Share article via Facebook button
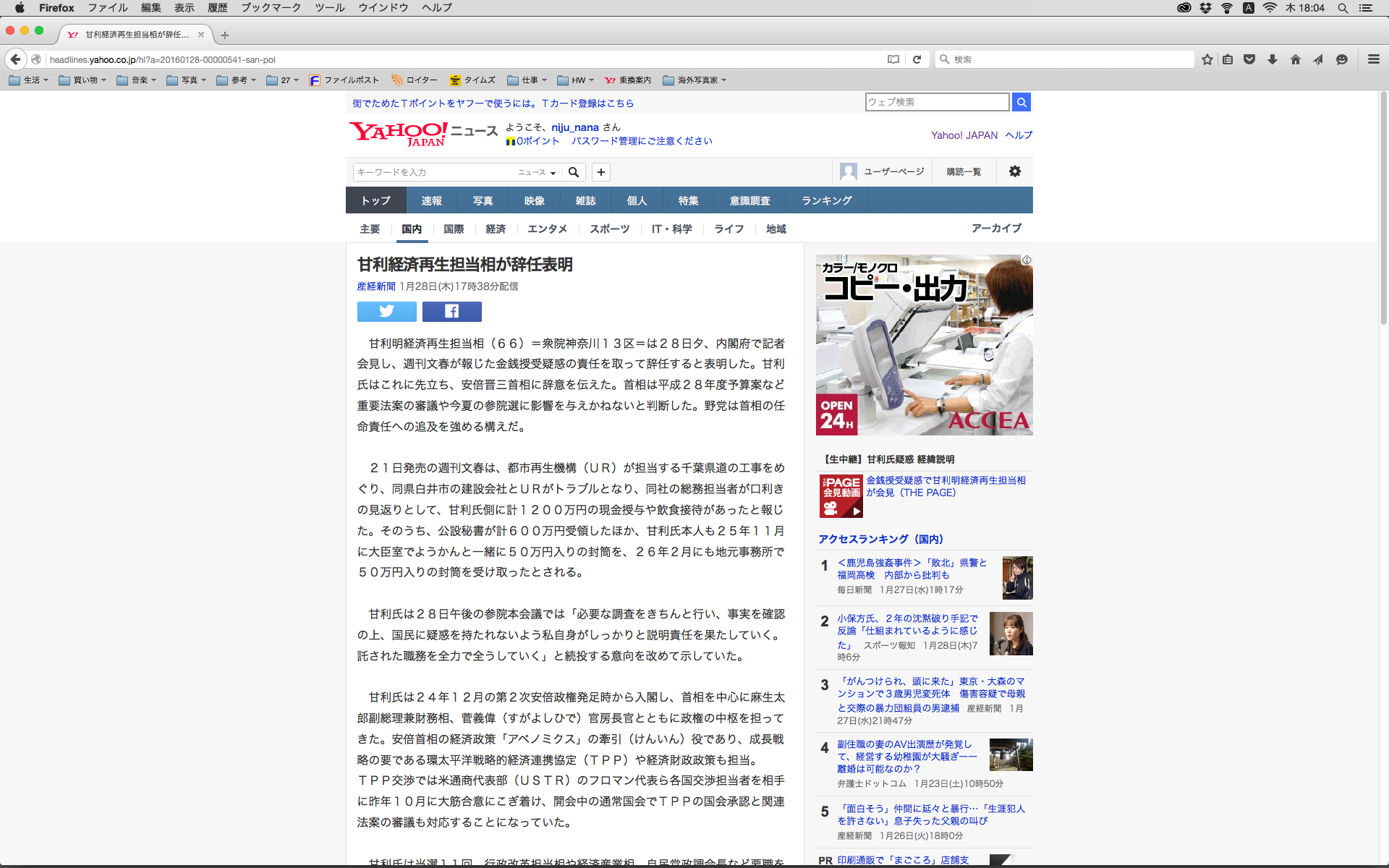 [x=451, y=311]
